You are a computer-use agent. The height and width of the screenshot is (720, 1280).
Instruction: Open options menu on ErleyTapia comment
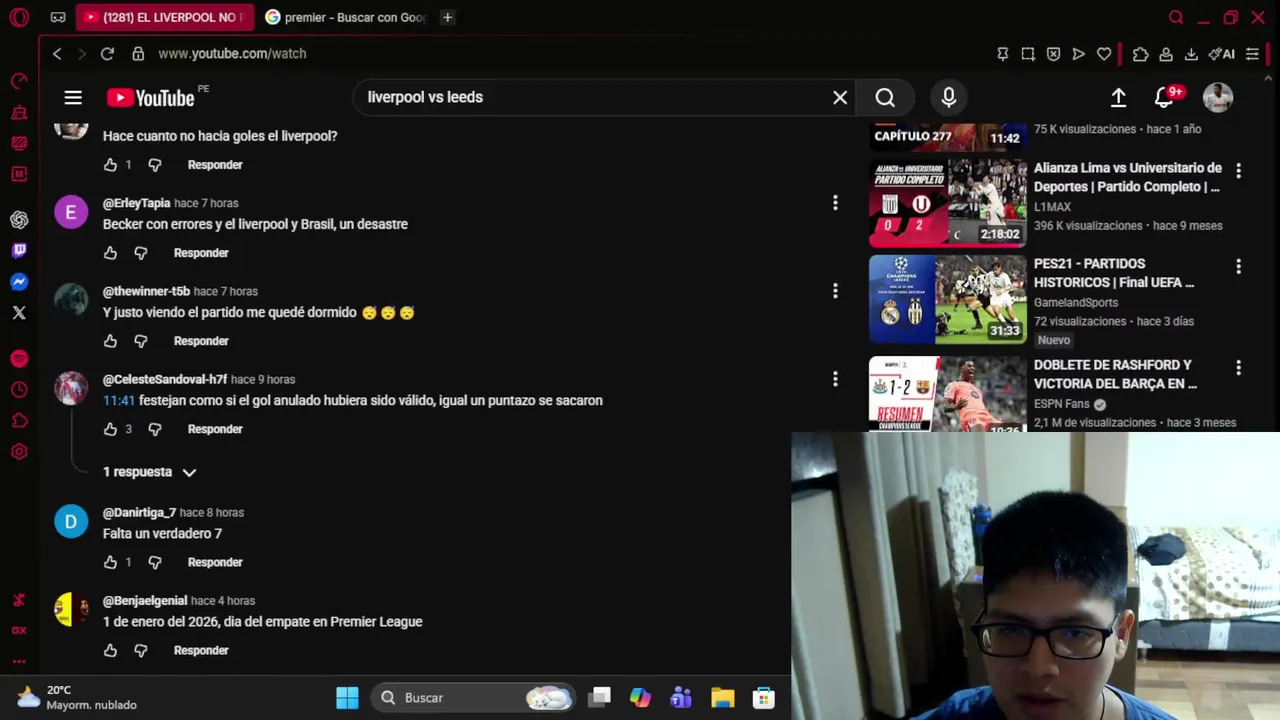pos(835,203)
